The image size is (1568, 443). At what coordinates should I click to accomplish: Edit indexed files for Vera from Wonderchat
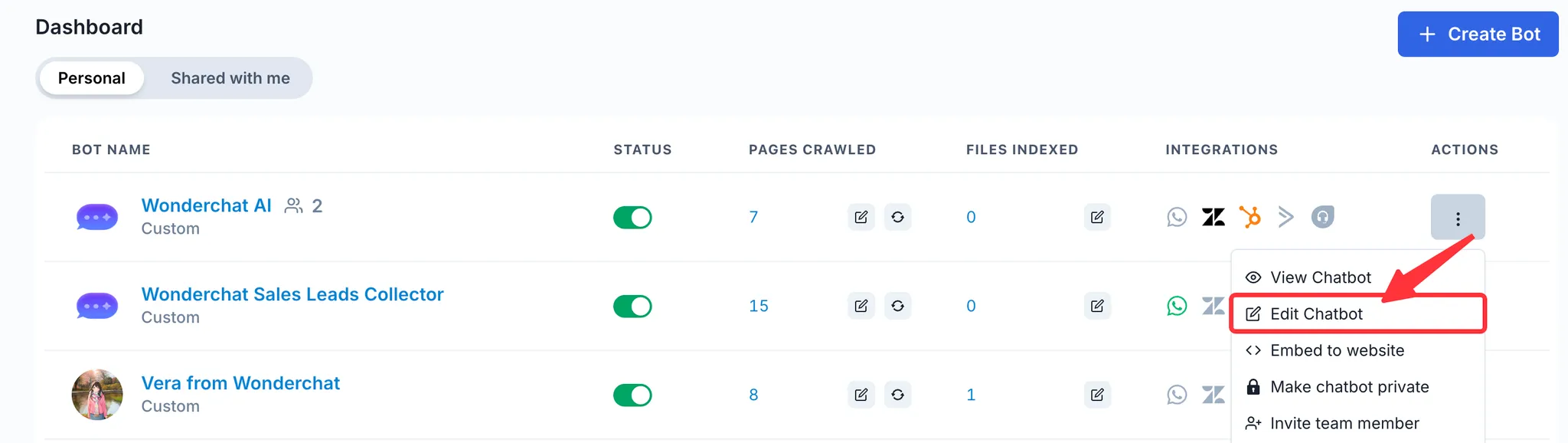tap(1096, 395)
